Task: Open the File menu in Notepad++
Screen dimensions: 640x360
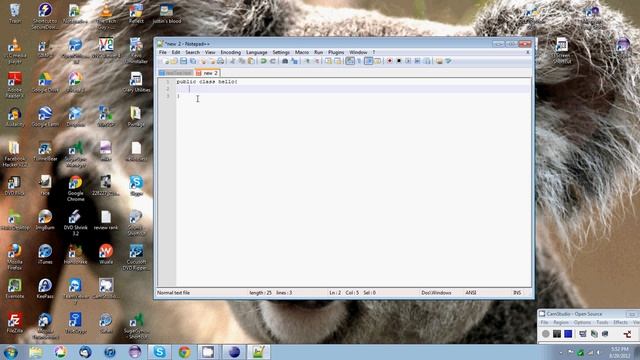Action: pyautogui.click(x=163, y=52)
